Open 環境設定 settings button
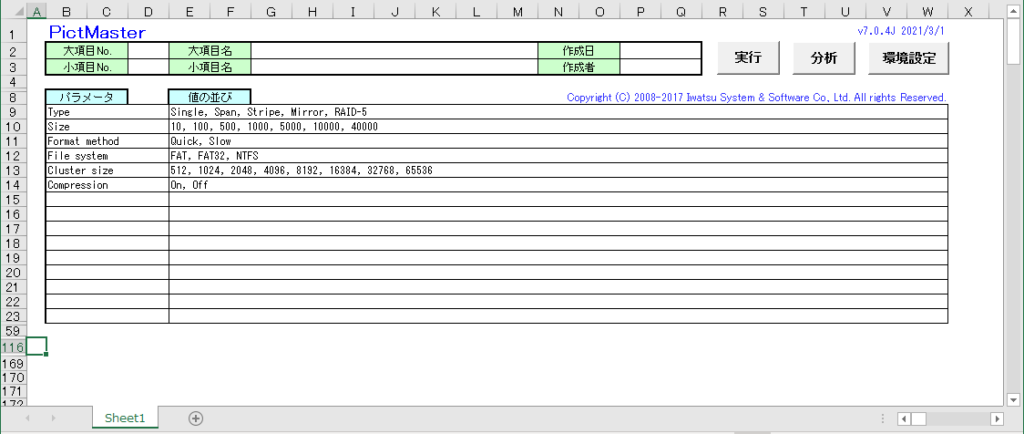The image size is (1024, 434). click(x=909, y=58)
